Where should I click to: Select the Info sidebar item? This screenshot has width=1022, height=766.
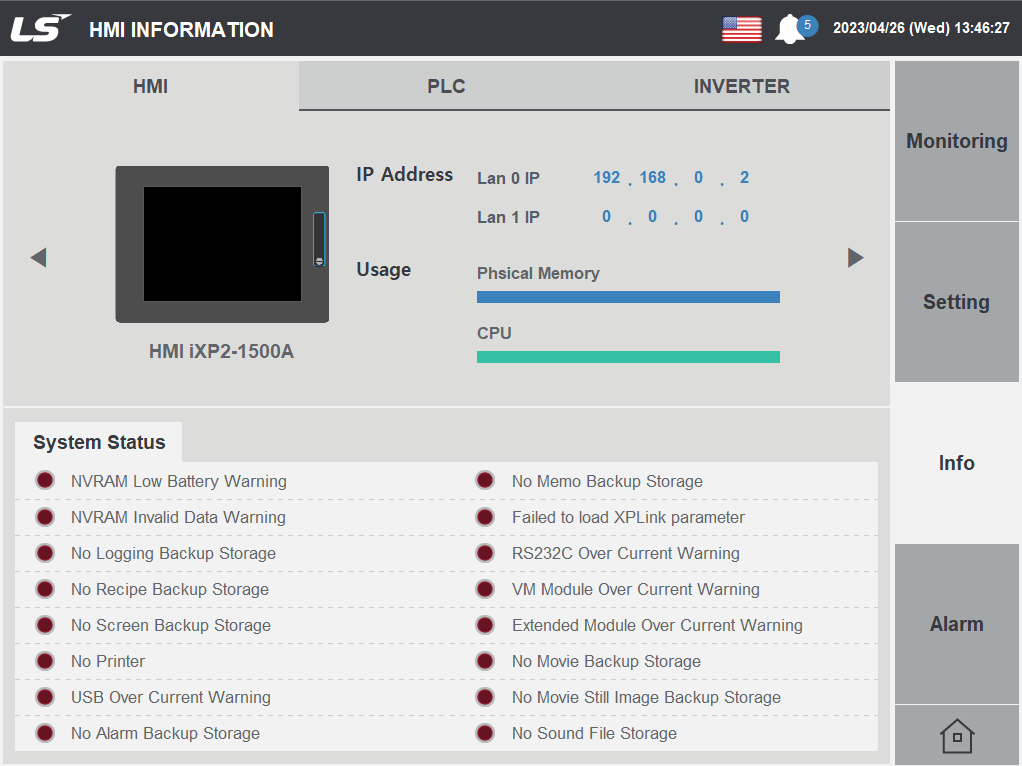coord(956,462)
